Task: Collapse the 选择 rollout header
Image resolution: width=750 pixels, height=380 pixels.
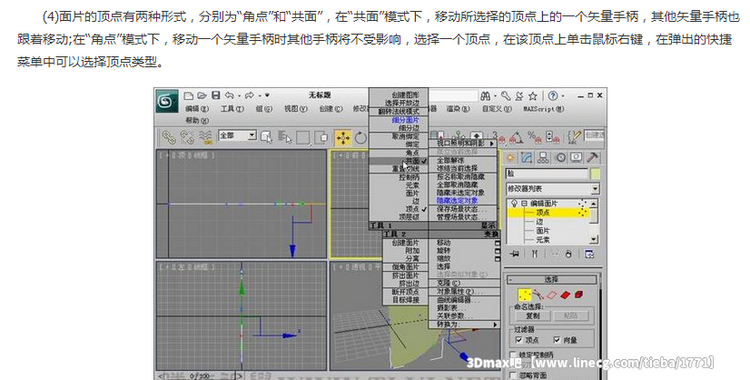Action: [x=551, y=279]
